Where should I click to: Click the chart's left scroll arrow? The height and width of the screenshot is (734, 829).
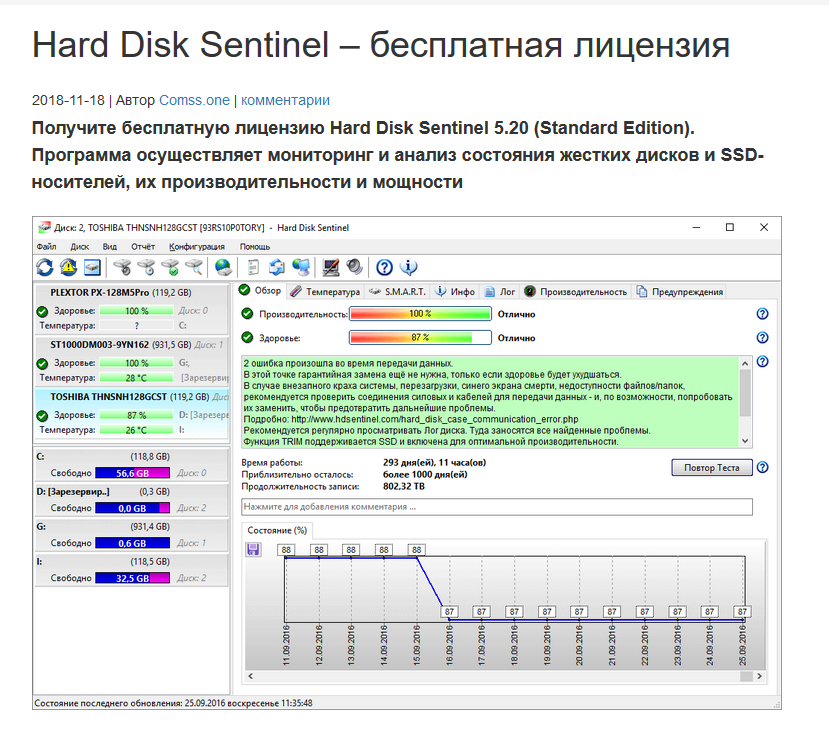[x=251, y=676]
